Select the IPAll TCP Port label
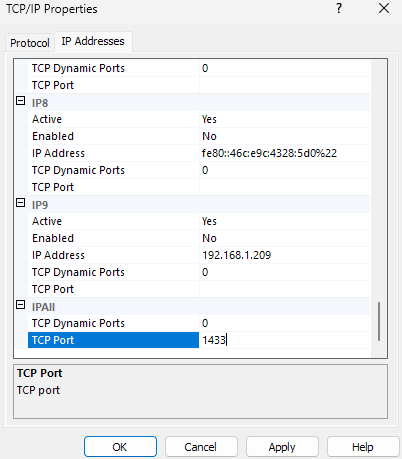This screenshot has height=459, width=402. pos(113,340)
